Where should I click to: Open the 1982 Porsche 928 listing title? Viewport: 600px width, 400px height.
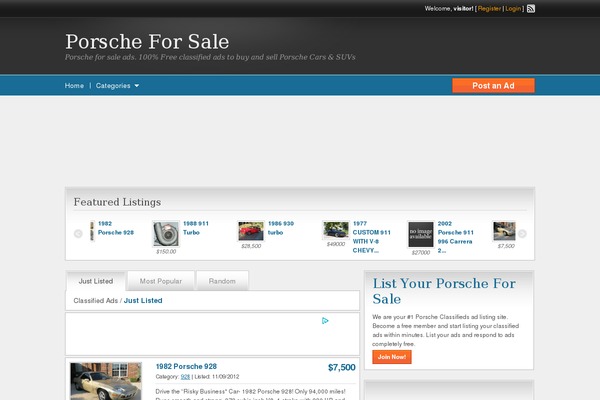pyautogui.click(x=186, y=366)
